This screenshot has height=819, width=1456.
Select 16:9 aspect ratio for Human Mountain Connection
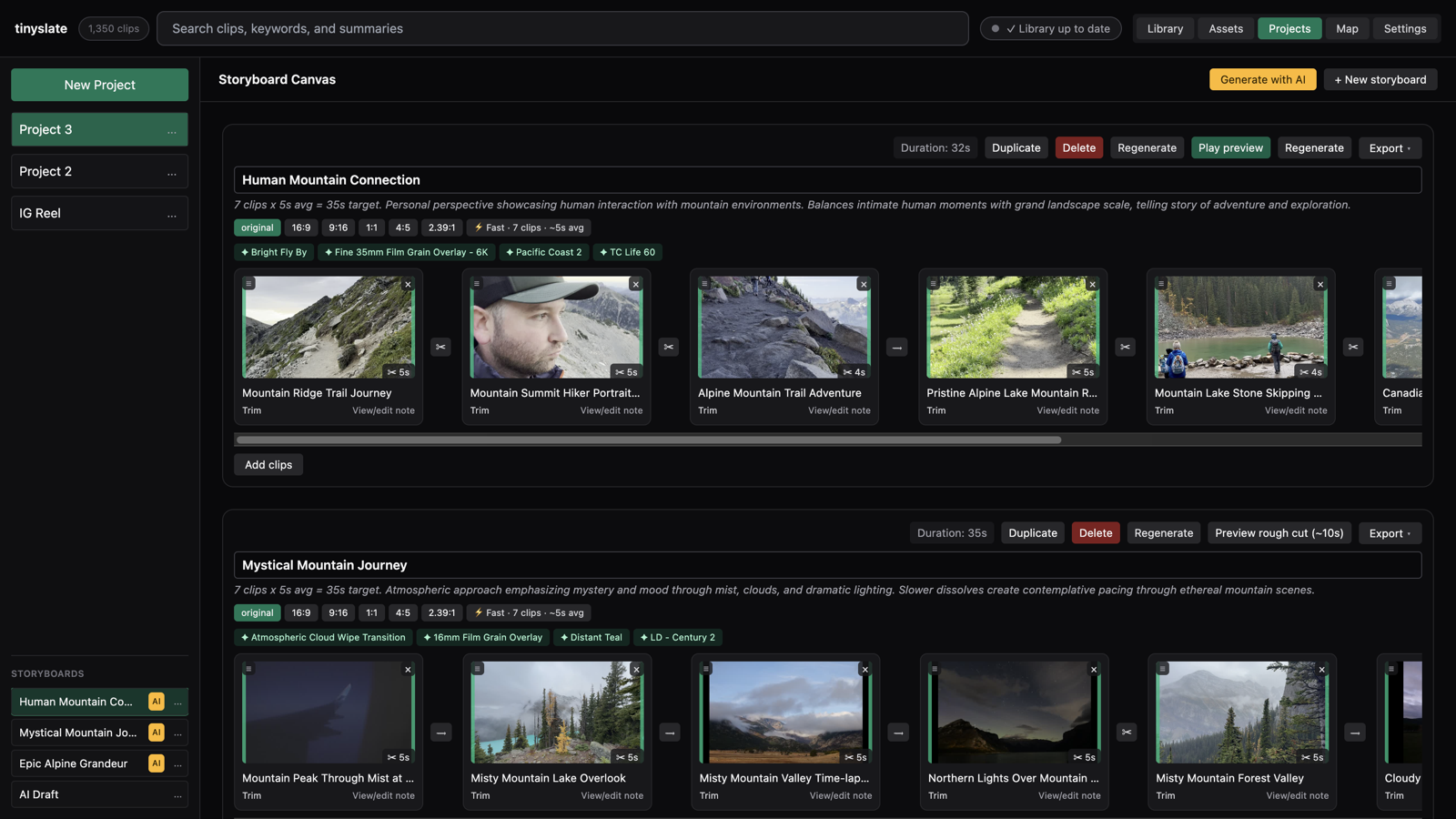[x=301, y=227]
